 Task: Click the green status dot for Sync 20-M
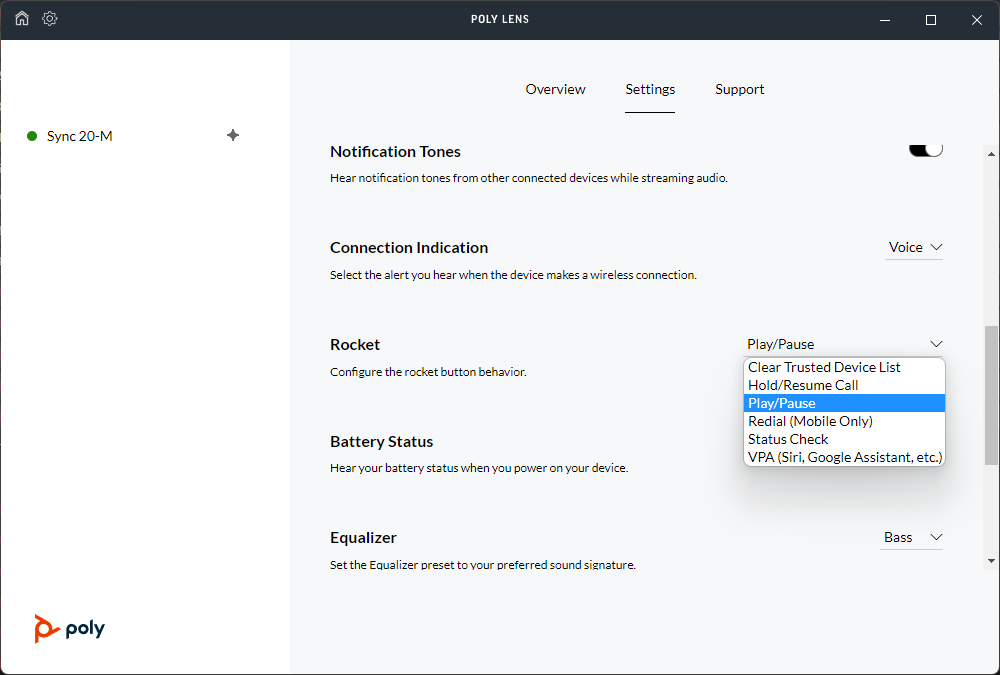point(32,136)
